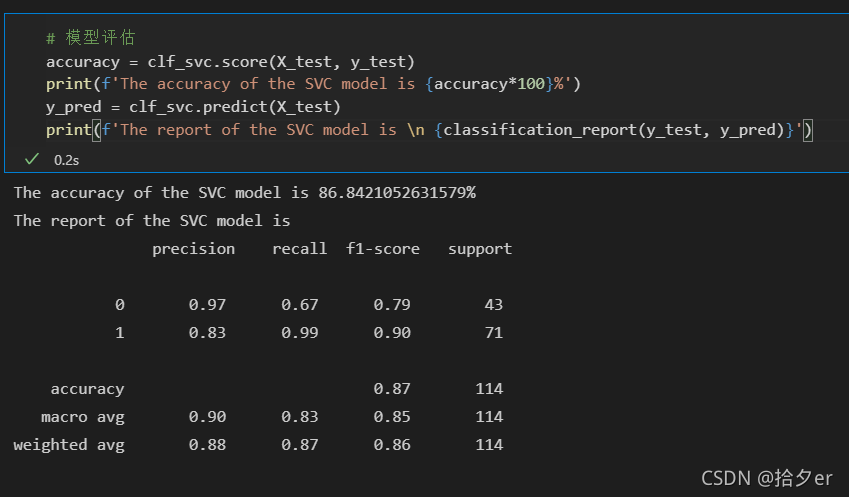Click the 'weighted avg' row label
This screenshot has height=497, width=849.
point(69,445)
